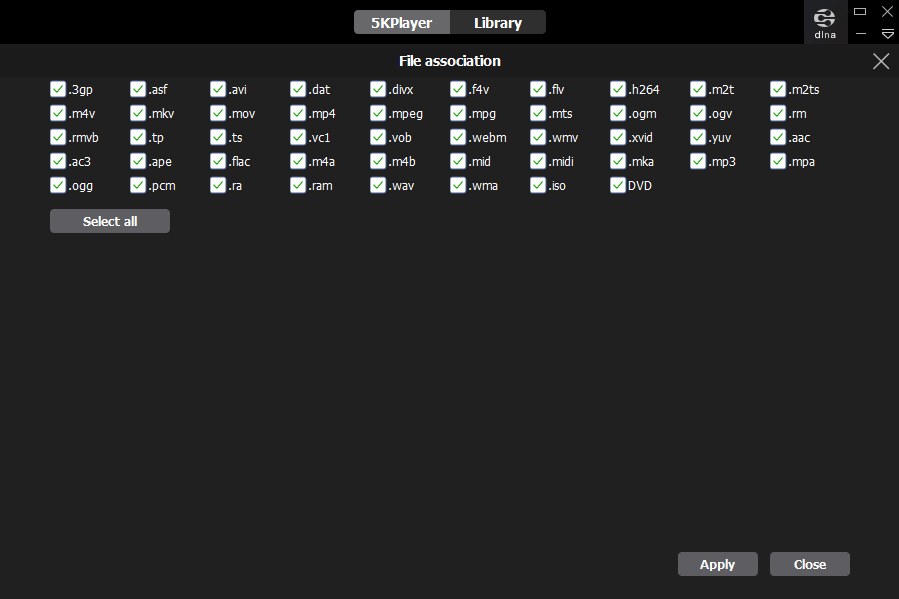Disable the .midi association
899x599 pixels.
pos(538,162)
